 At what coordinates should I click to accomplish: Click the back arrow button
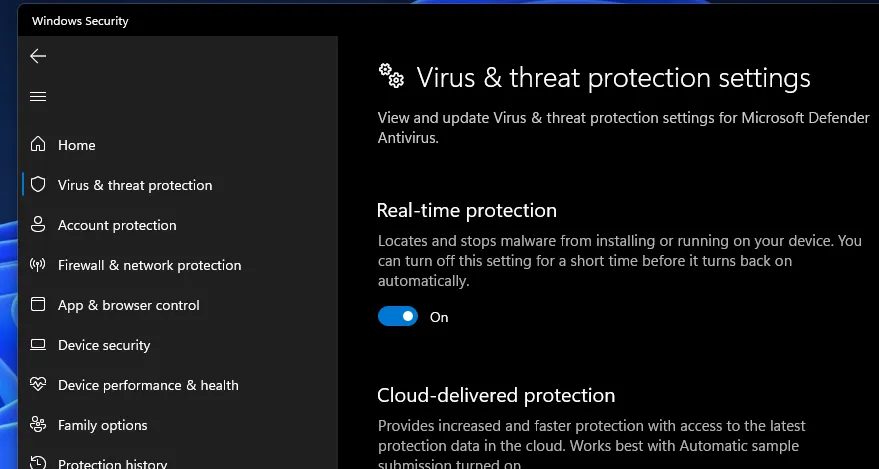(38, 56)
